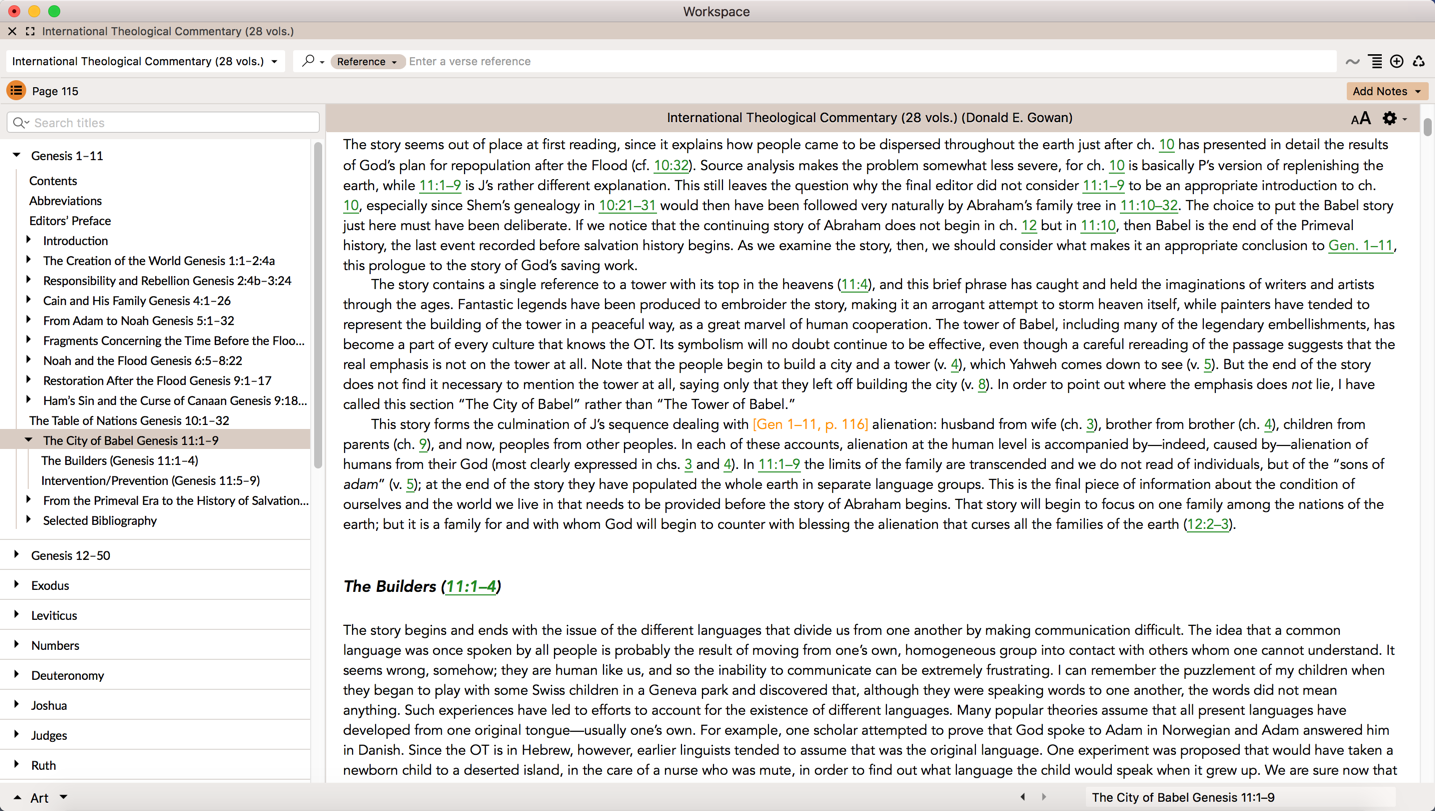Click the circled plus icon in toolbar
1435x811 pixels.
[x=1397, y=62]
